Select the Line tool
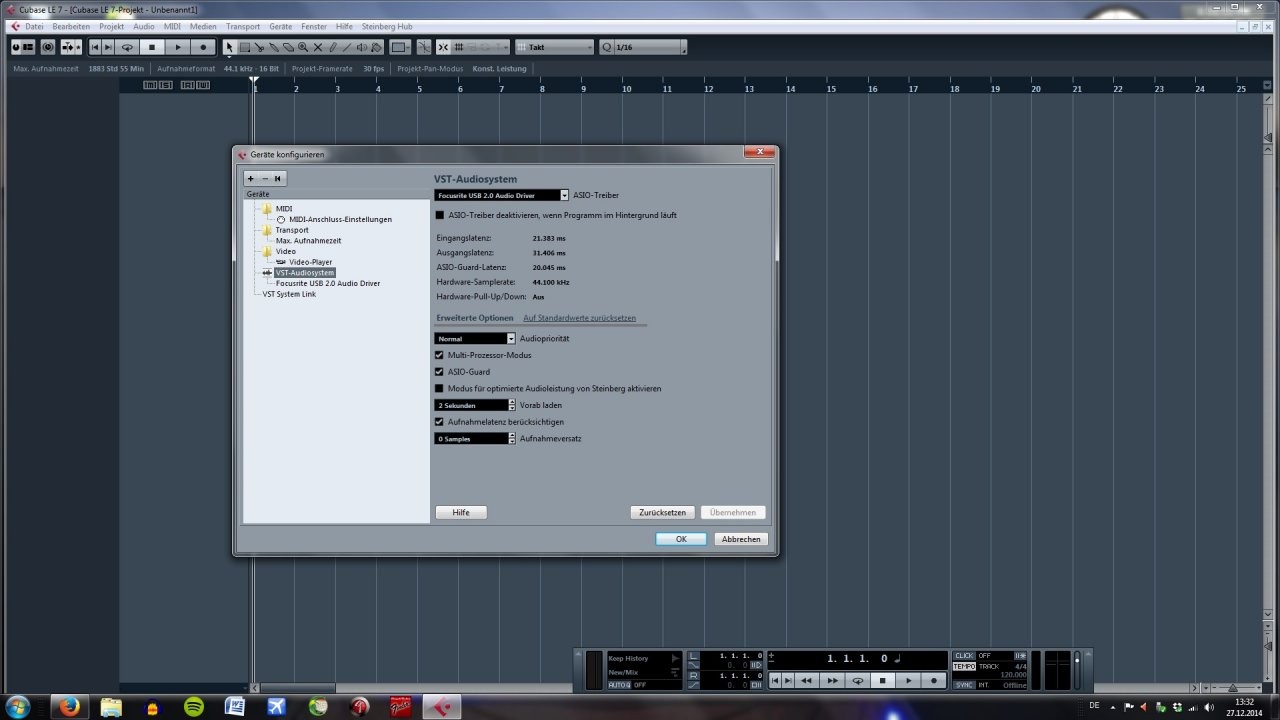 click(347, 47)
